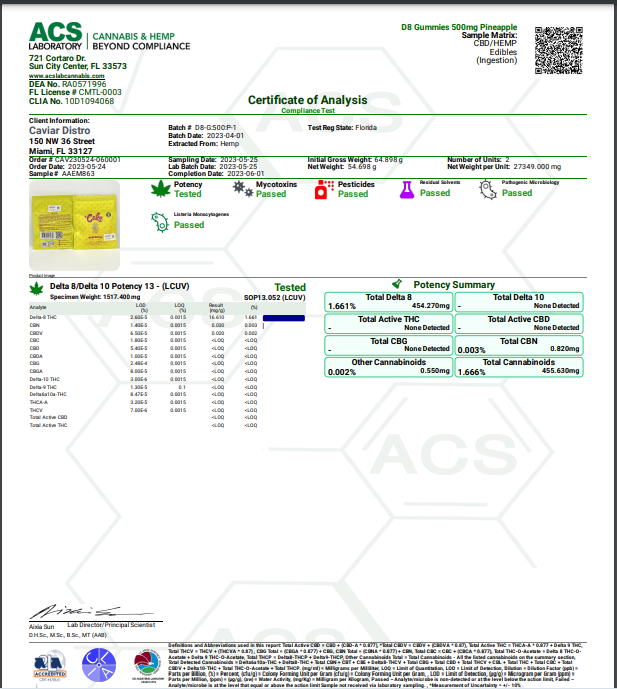Viewport: 617px width, 689px height.
Task: Click the Potency Summary flask icon
Action: (397, 283)
